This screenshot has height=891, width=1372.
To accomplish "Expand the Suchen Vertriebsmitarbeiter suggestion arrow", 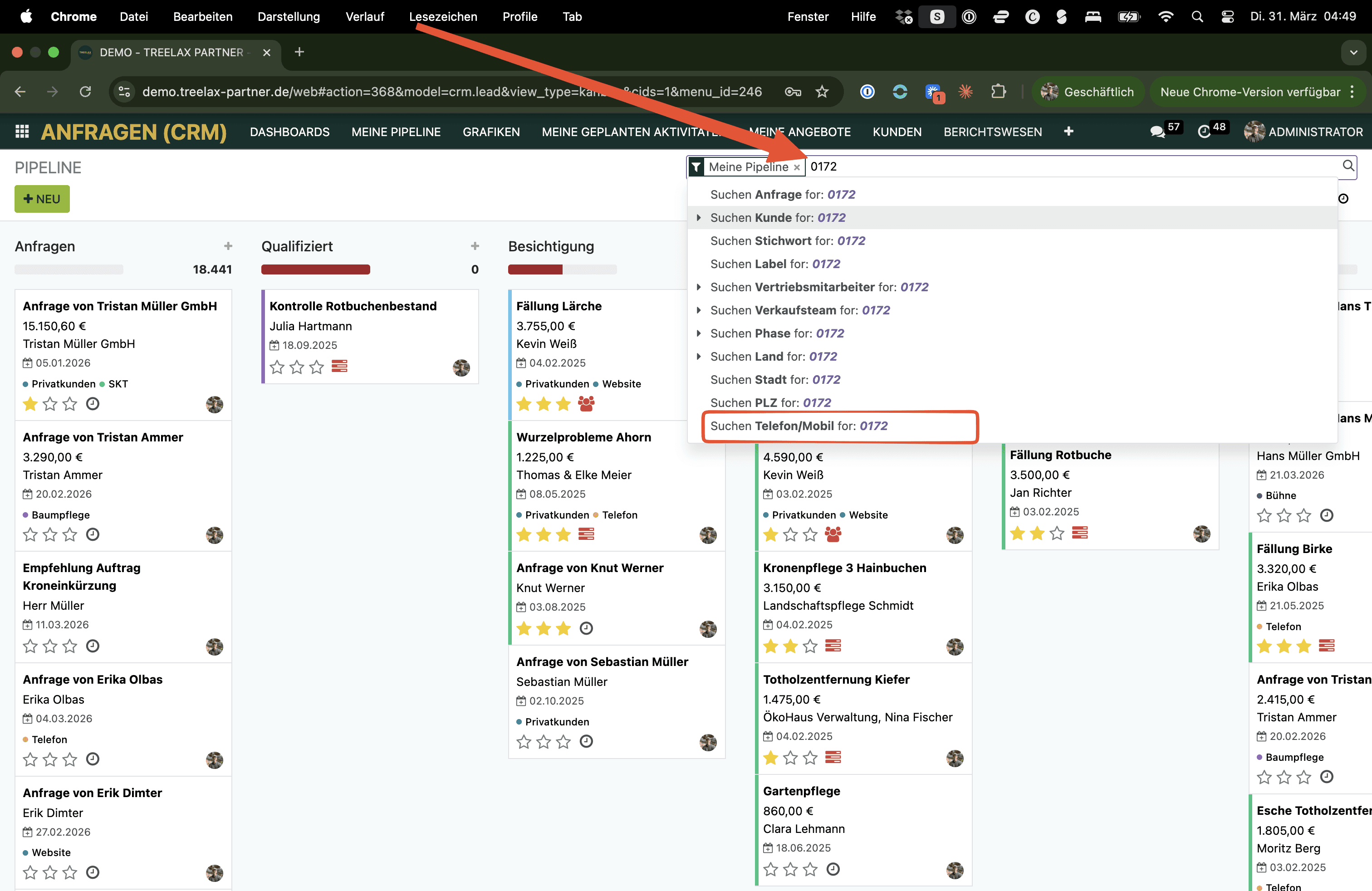I will [x=698, y=287].
